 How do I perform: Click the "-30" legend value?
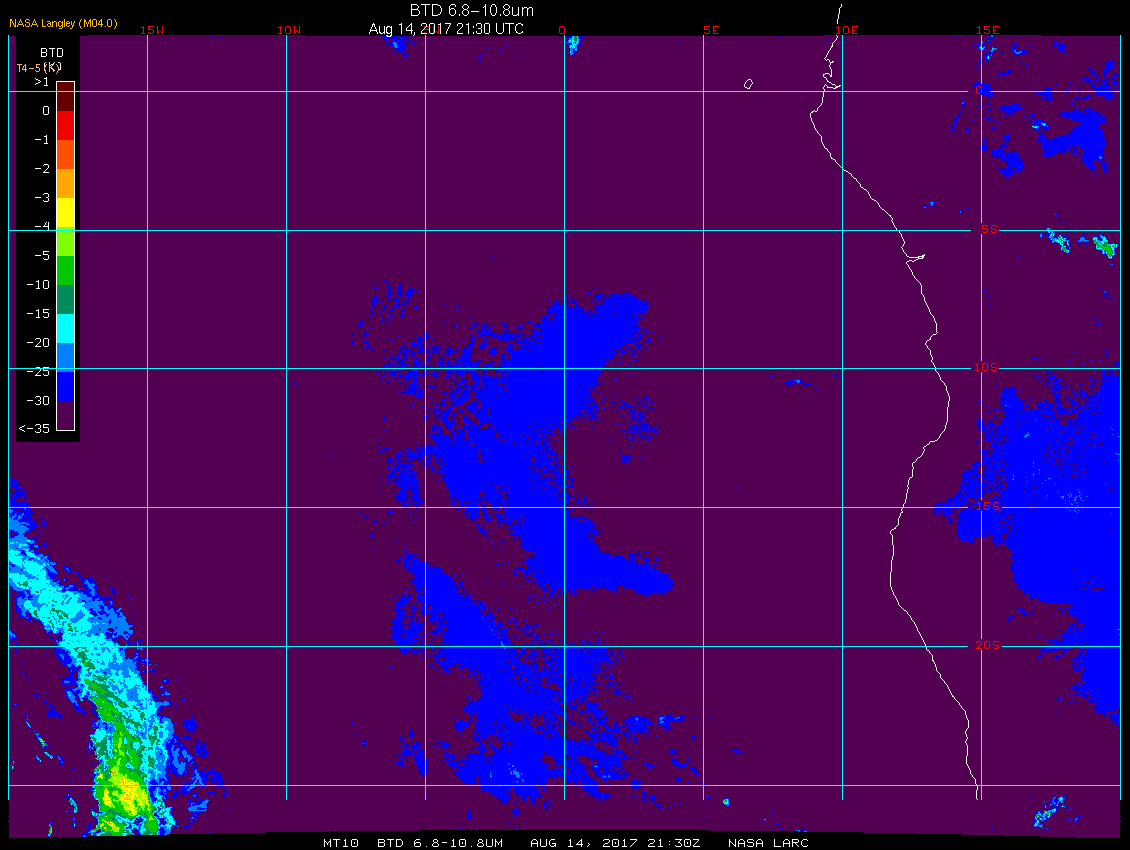(x=38, y=401)
